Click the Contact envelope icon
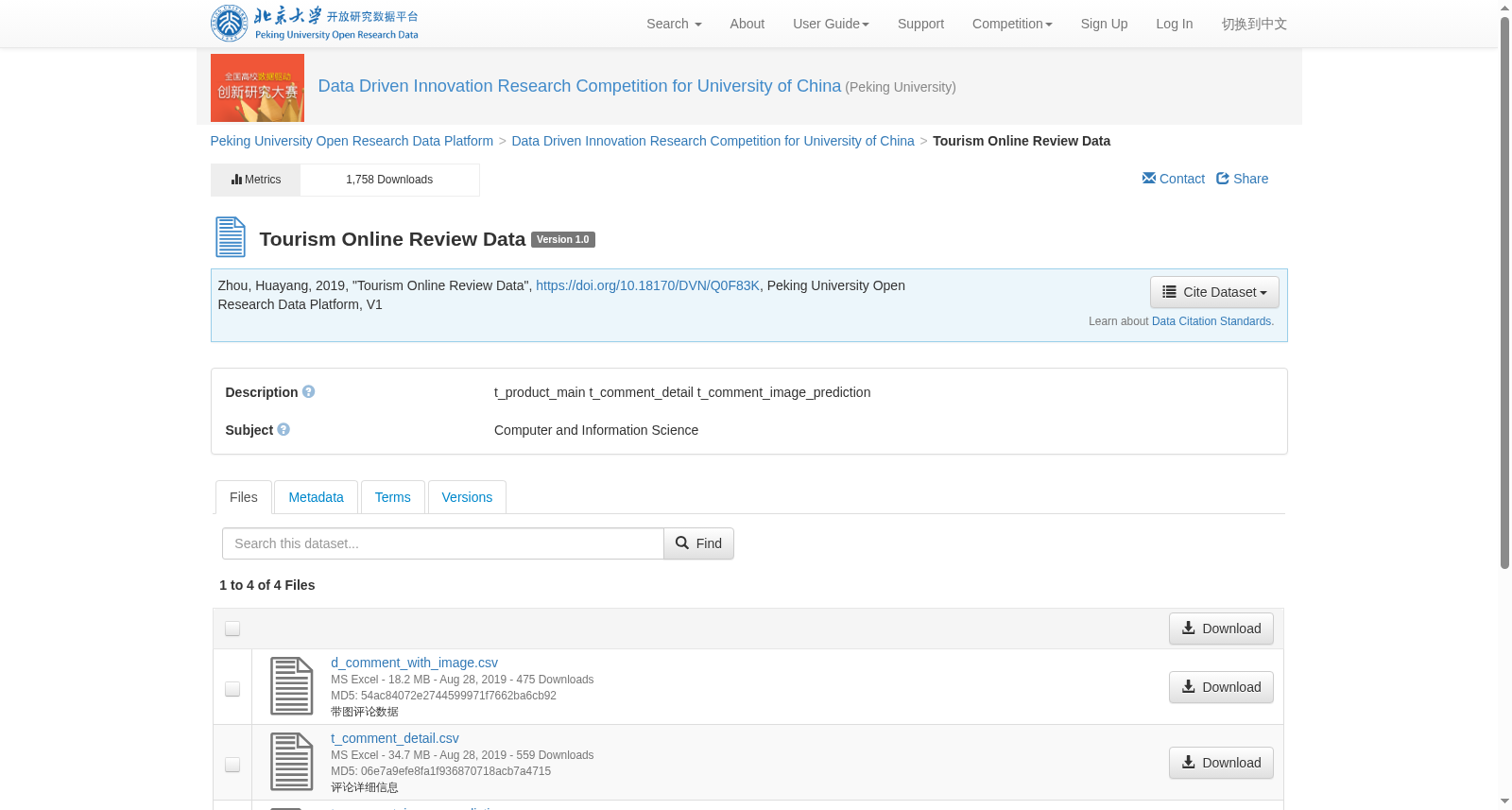The width and height of the screenshot is (1512, 810). click(x=1149, y=178)
